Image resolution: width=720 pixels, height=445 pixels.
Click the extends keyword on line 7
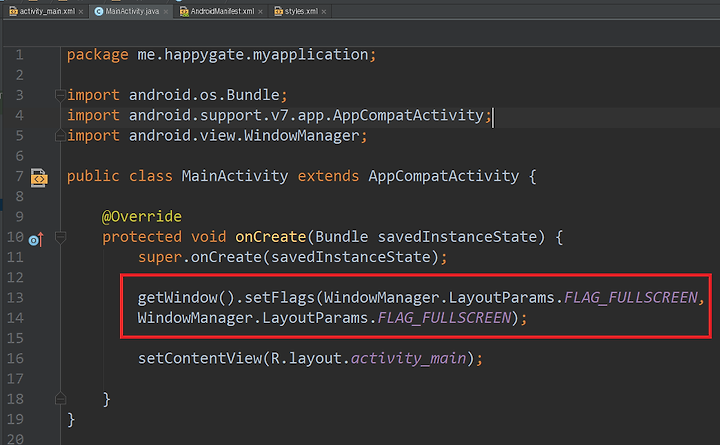tap(328, 176)
